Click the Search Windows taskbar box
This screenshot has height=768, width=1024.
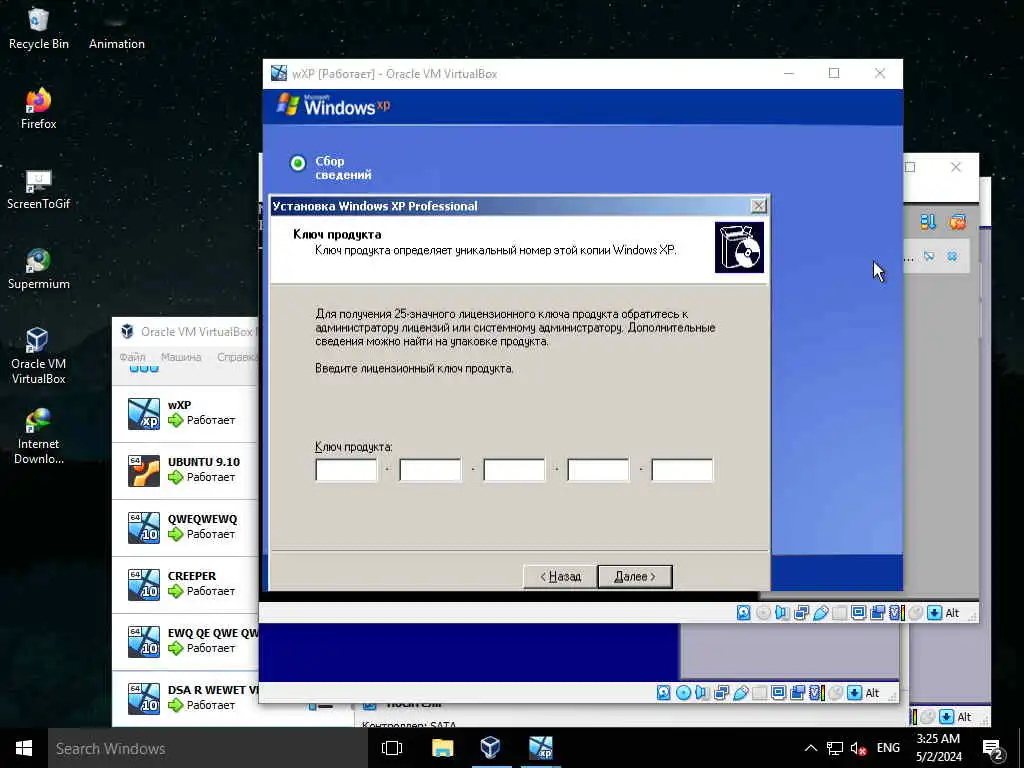point(208,748)
